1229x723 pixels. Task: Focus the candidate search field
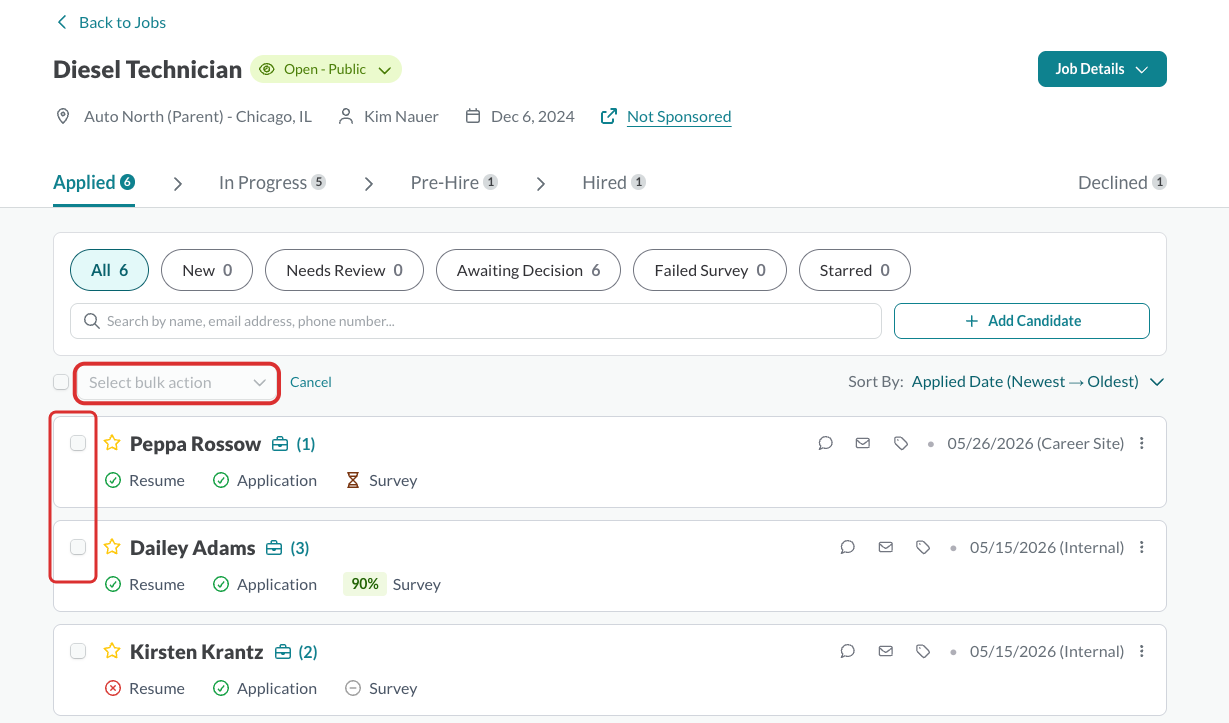coord(476,321)
